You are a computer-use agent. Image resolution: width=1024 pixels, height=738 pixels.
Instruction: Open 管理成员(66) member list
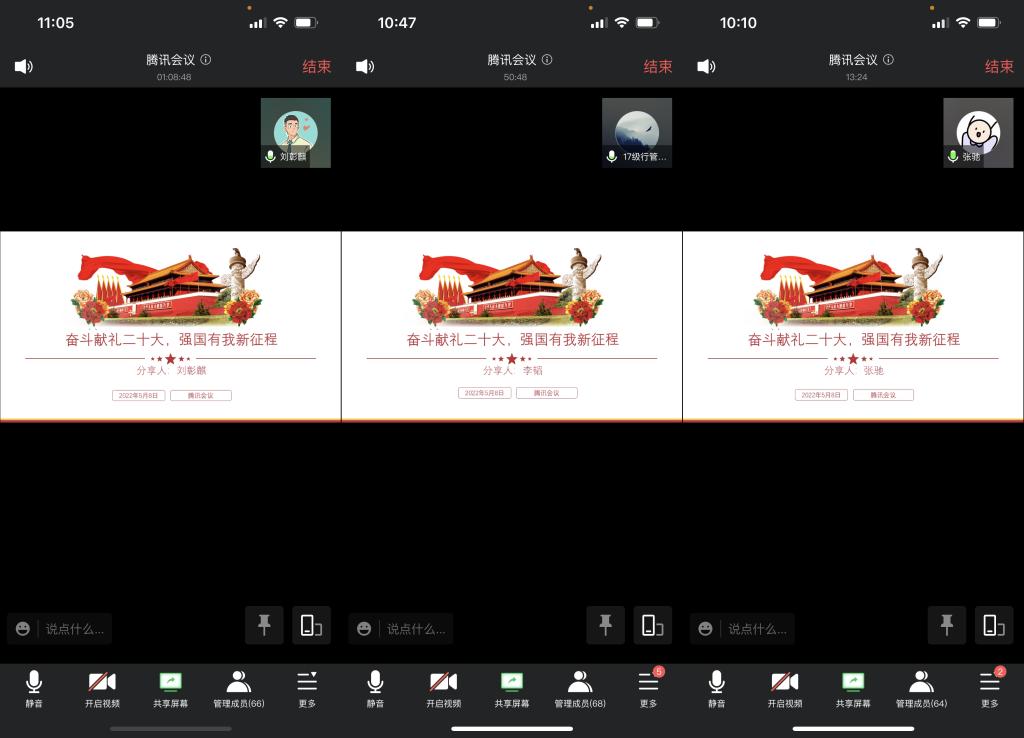238,689
